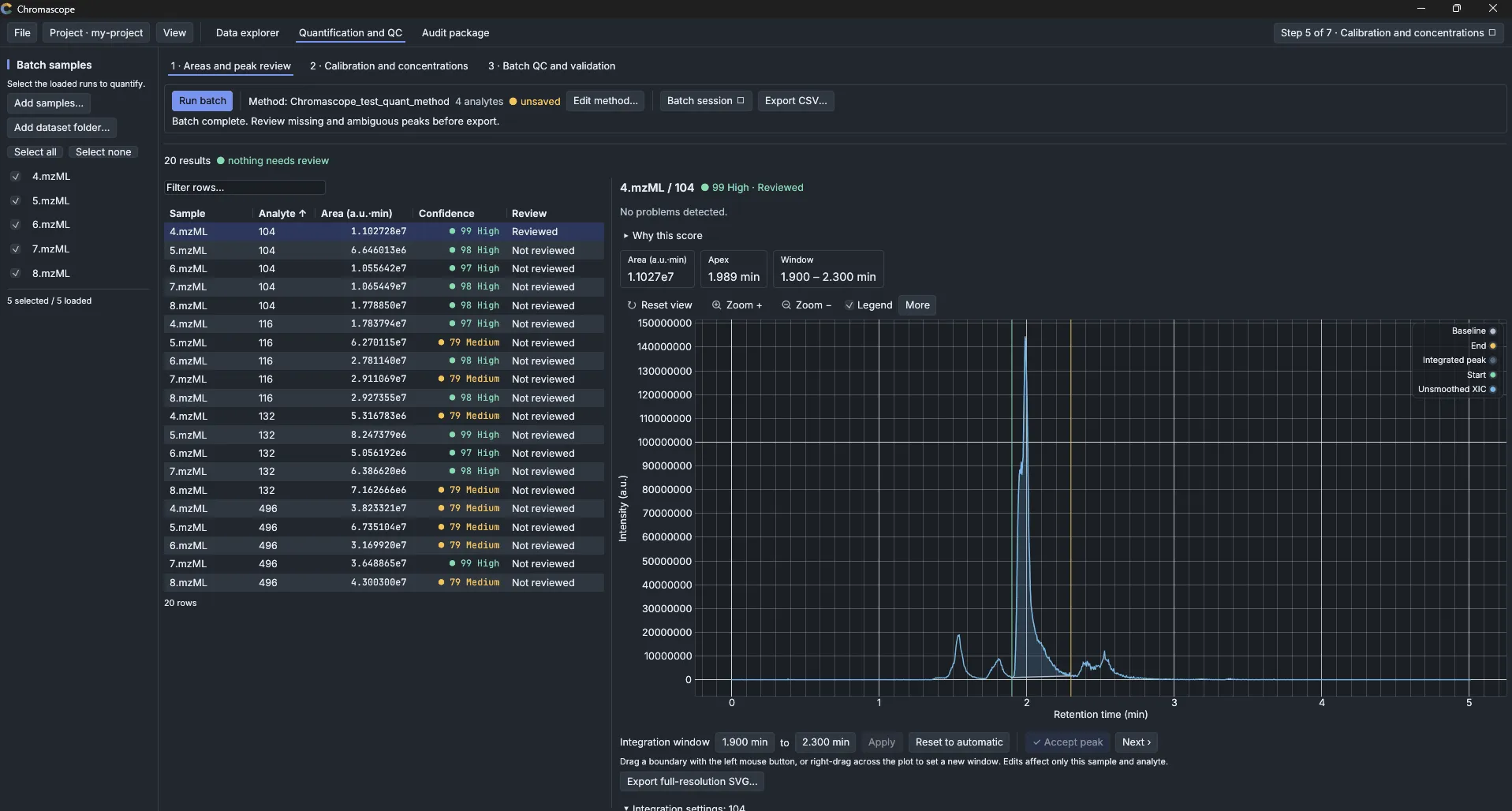
Task: Open the '2 · Calibration and concentrations' sub-tab
Action: point(389,66)
